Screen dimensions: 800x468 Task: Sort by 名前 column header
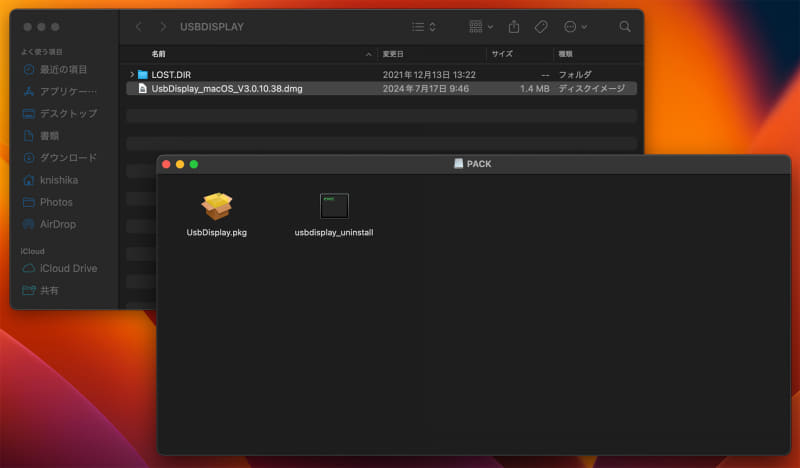(158, 54)
